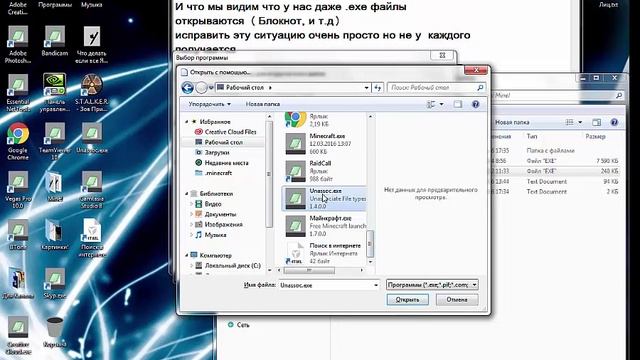Expand the Видео library node
640x360 pixels.
(x=191, y=204)
